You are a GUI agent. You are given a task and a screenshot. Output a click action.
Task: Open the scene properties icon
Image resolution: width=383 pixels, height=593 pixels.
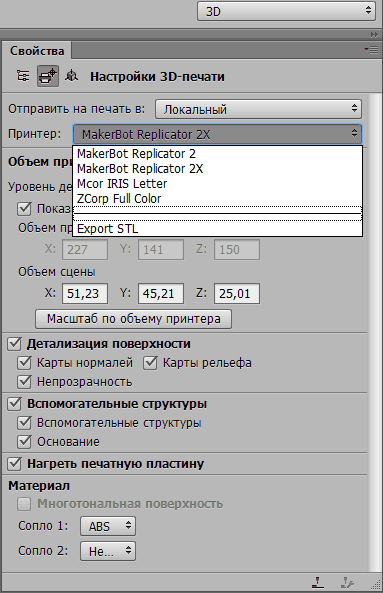coord(23,76)
